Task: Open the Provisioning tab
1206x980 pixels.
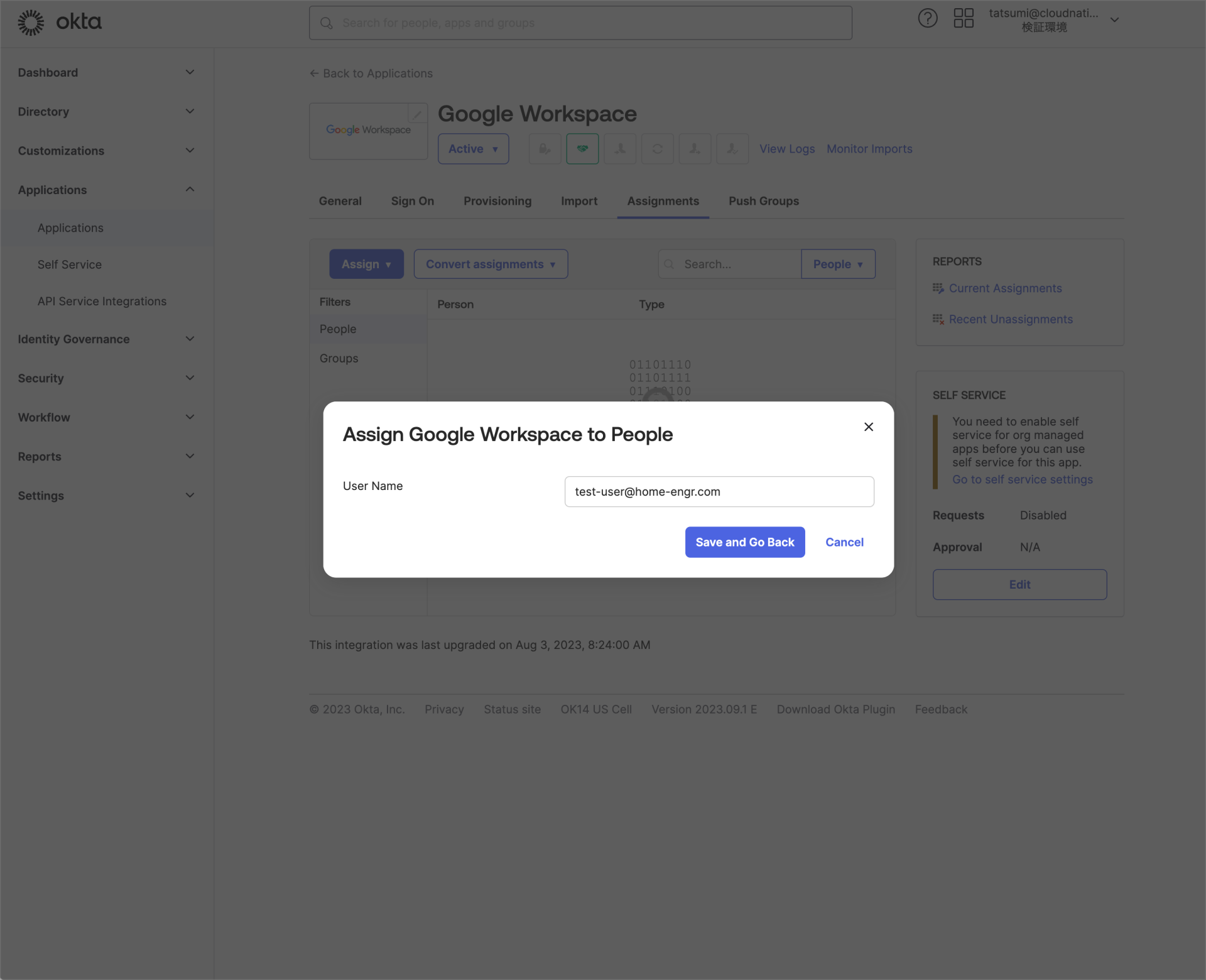Action: (497, 201)
